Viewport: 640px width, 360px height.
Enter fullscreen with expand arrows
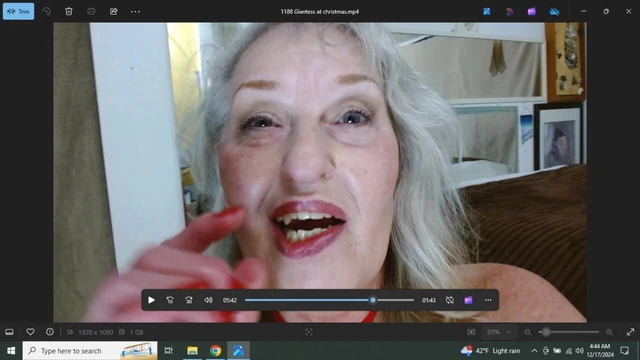pos(630,332)
